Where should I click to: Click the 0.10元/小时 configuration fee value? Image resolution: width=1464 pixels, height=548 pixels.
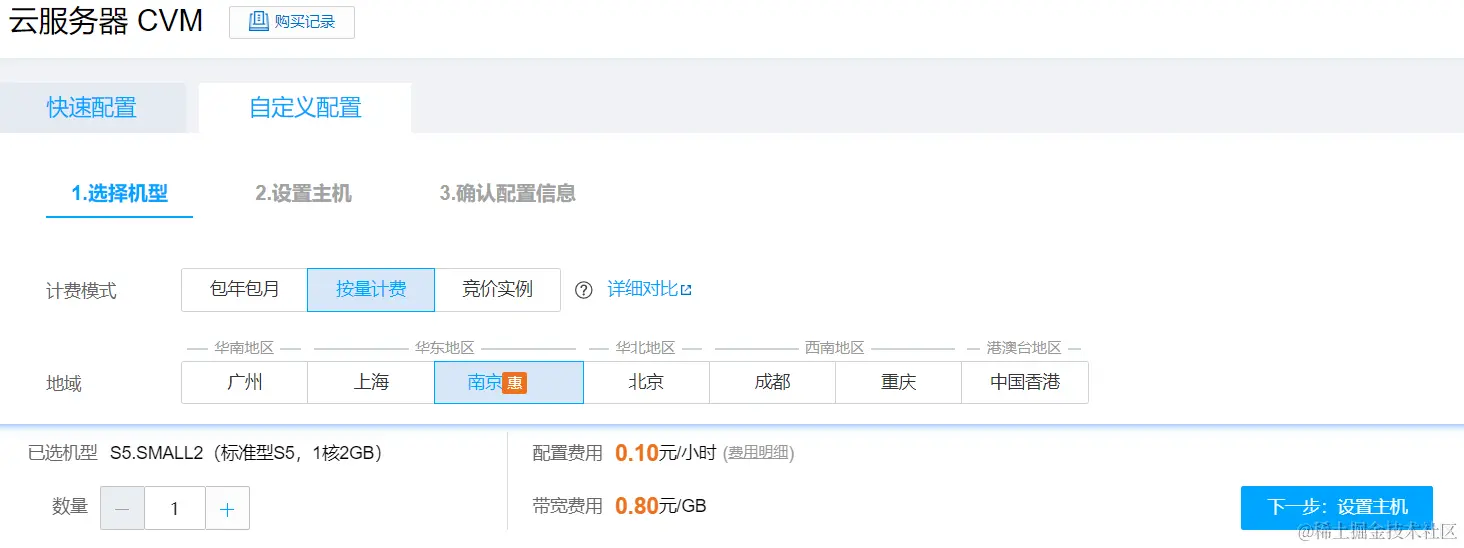coord(666,453)
